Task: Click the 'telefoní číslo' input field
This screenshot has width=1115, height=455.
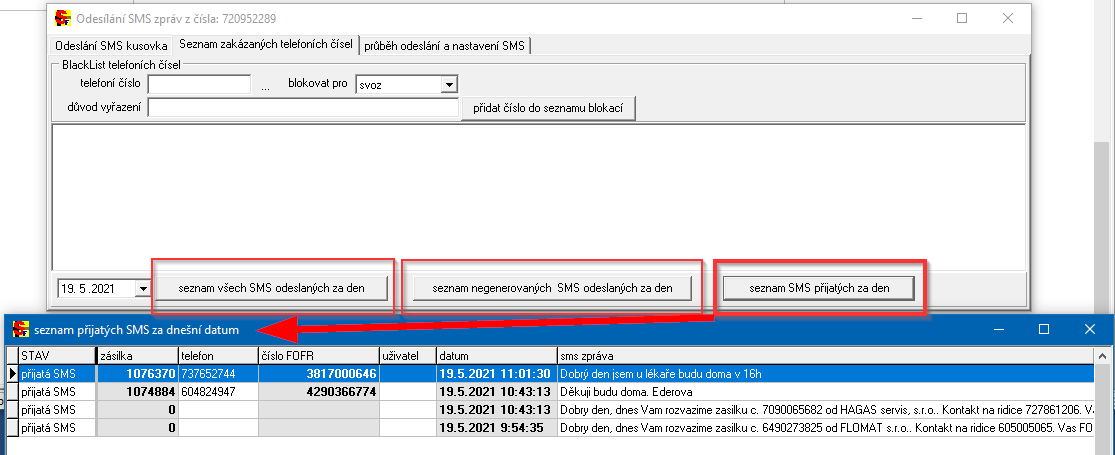Action: (198, 85)
